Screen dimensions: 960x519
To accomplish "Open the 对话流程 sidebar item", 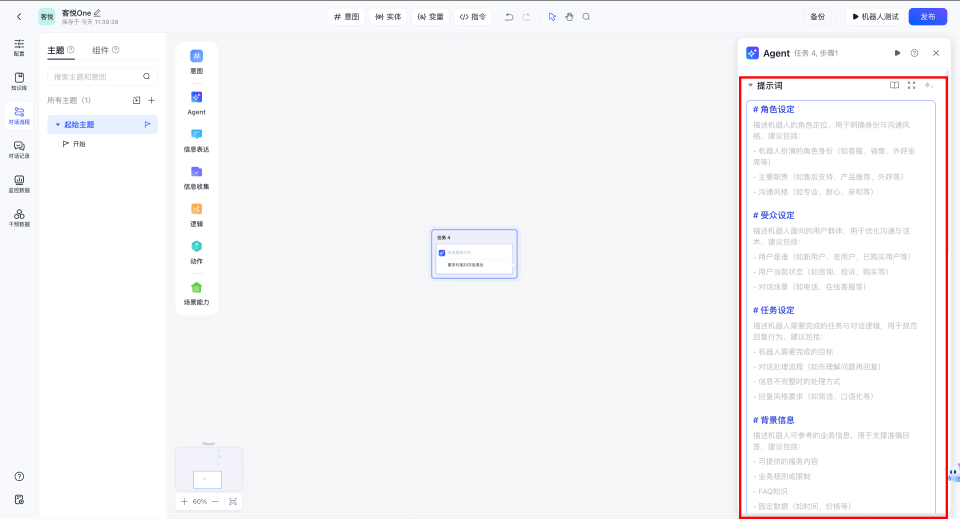I will click(19, 115).
